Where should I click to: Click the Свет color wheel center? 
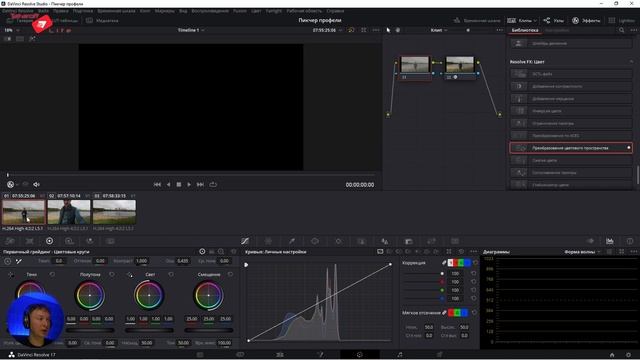click(x=149, y=295)
